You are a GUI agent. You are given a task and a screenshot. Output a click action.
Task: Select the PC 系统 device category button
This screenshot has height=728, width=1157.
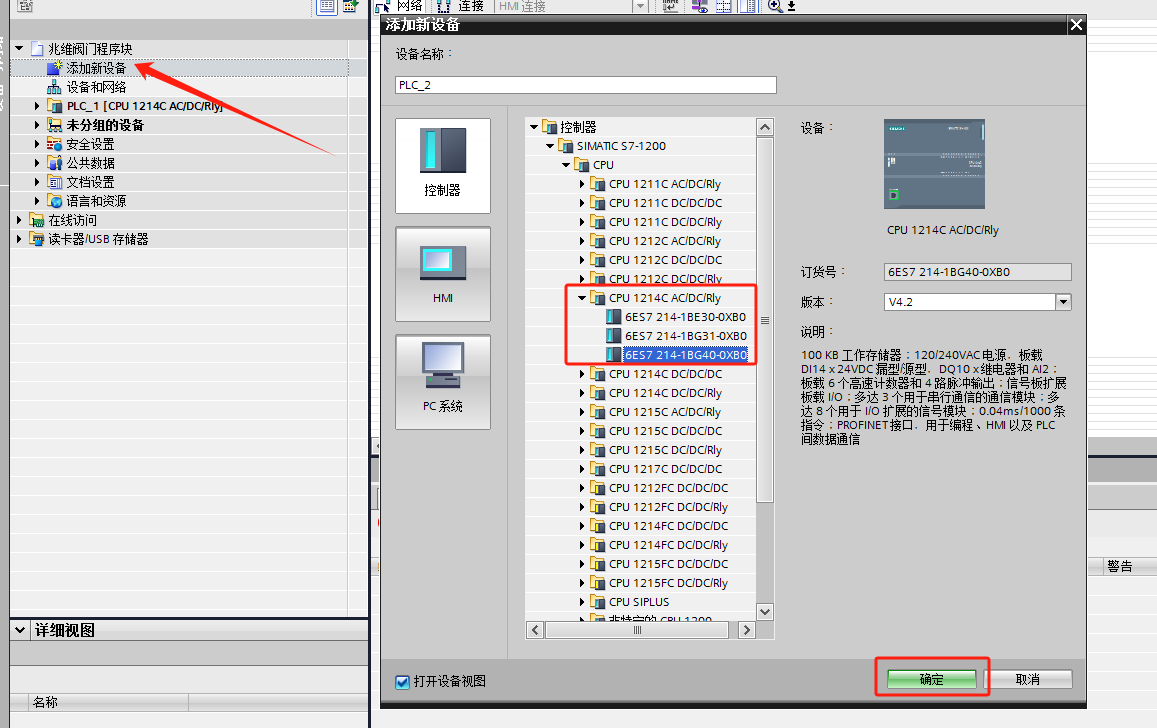coord(443,382)
